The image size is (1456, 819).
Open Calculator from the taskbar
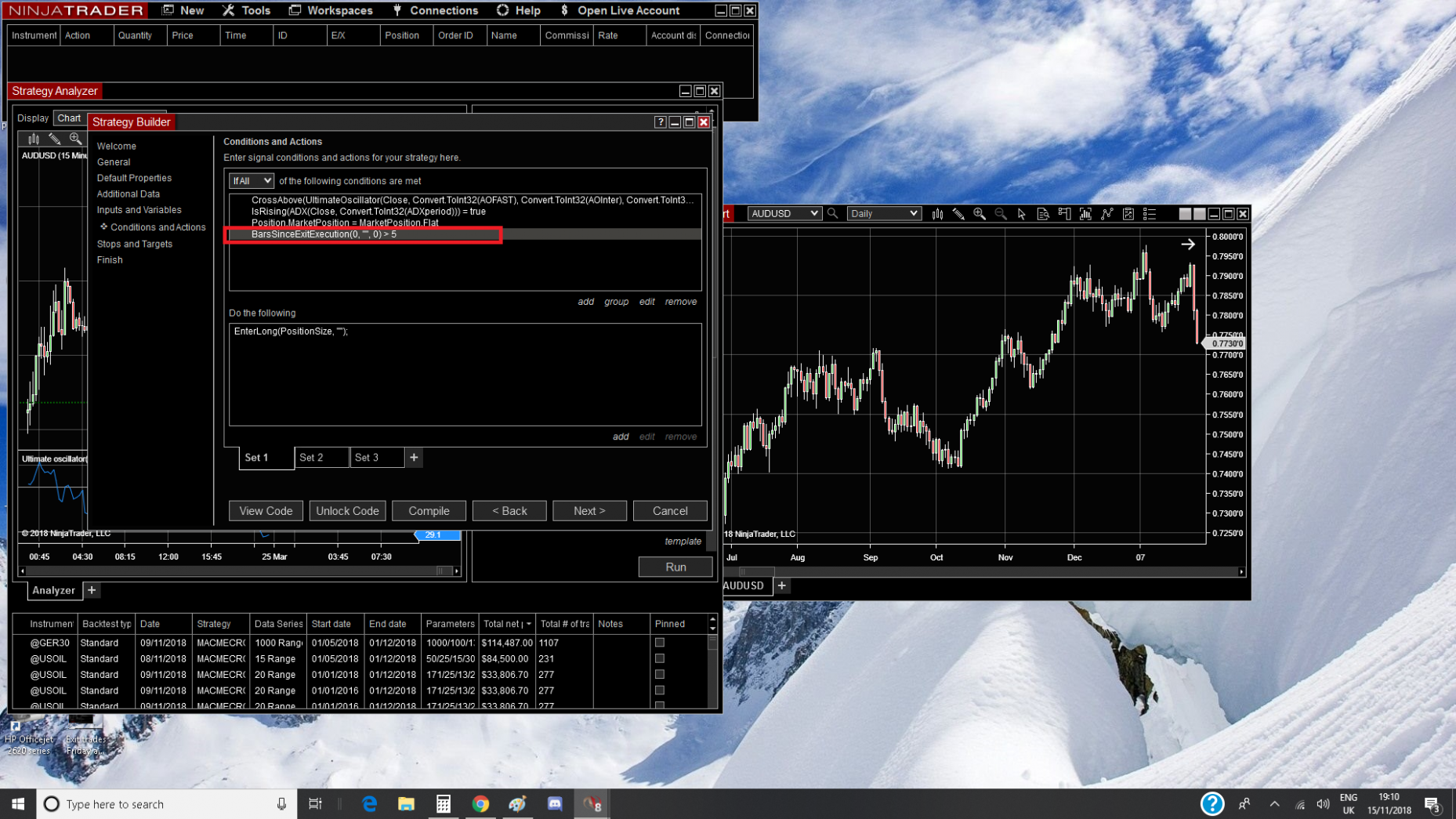(443, 804)
